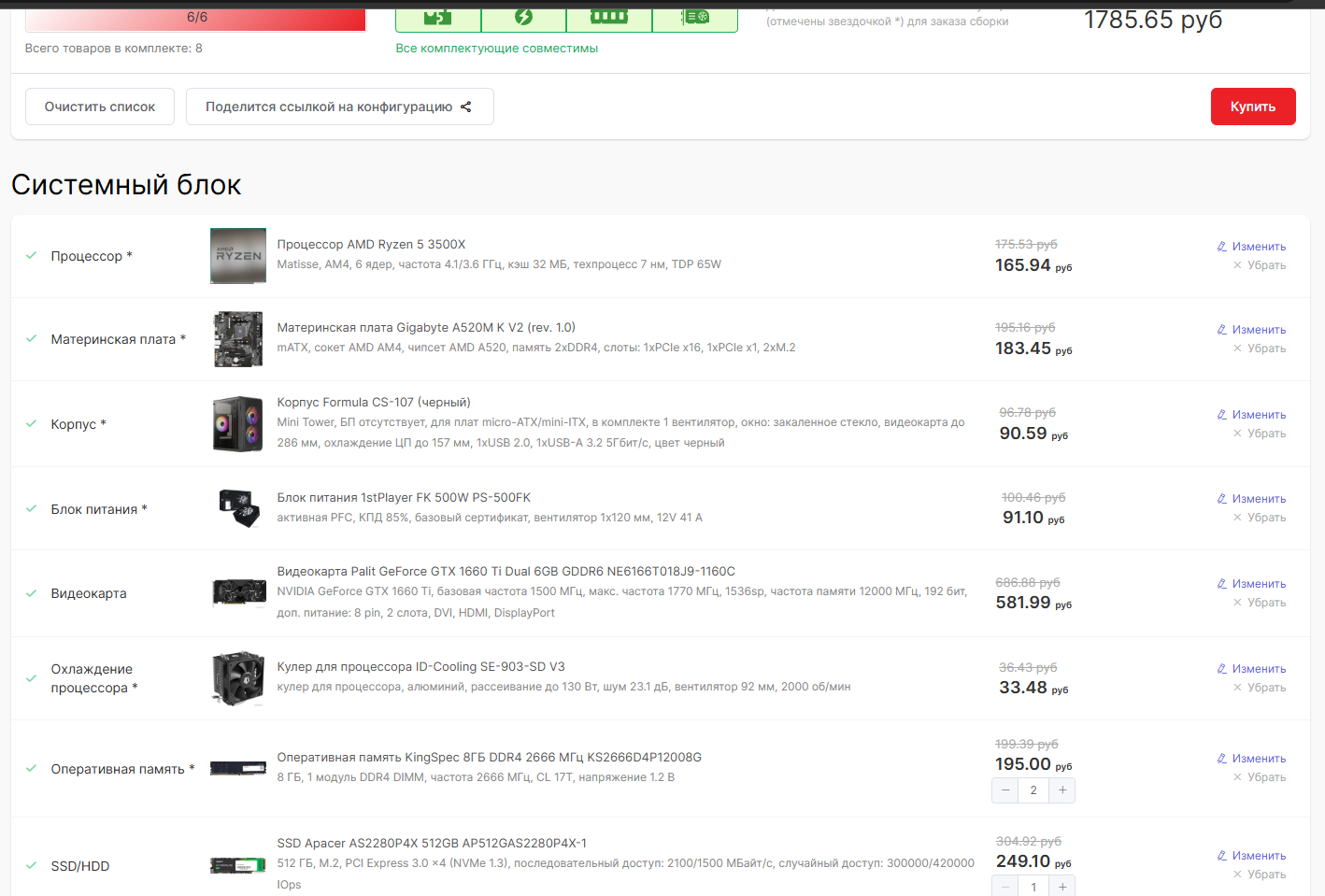Click Убрать in the Материнская плата row
Image resolution: width=1325 pixels, height=896 pixels.
(1259, 348)
